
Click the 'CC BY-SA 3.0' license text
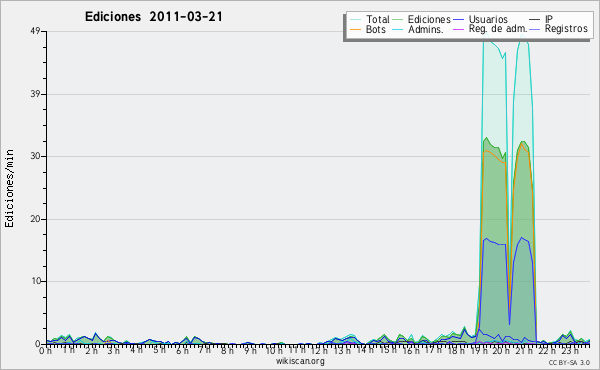pos(569,363)
